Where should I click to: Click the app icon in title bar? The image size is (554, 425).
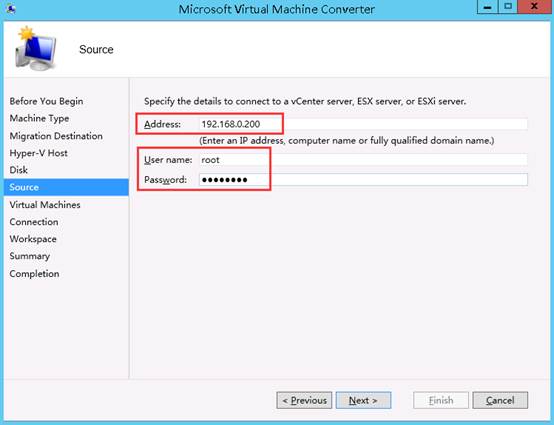11,8
